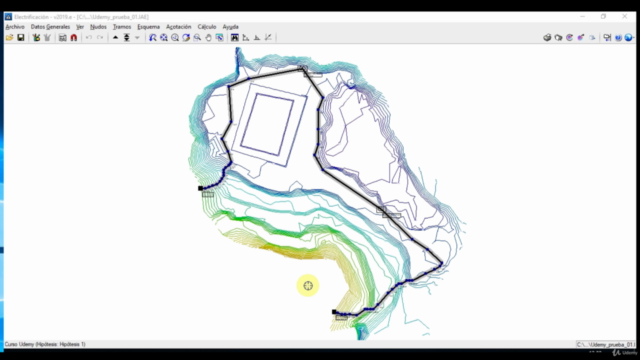Click the purple sphere with pen icon
This screenshot has width=640, height=360.
[x=580, y=38]
